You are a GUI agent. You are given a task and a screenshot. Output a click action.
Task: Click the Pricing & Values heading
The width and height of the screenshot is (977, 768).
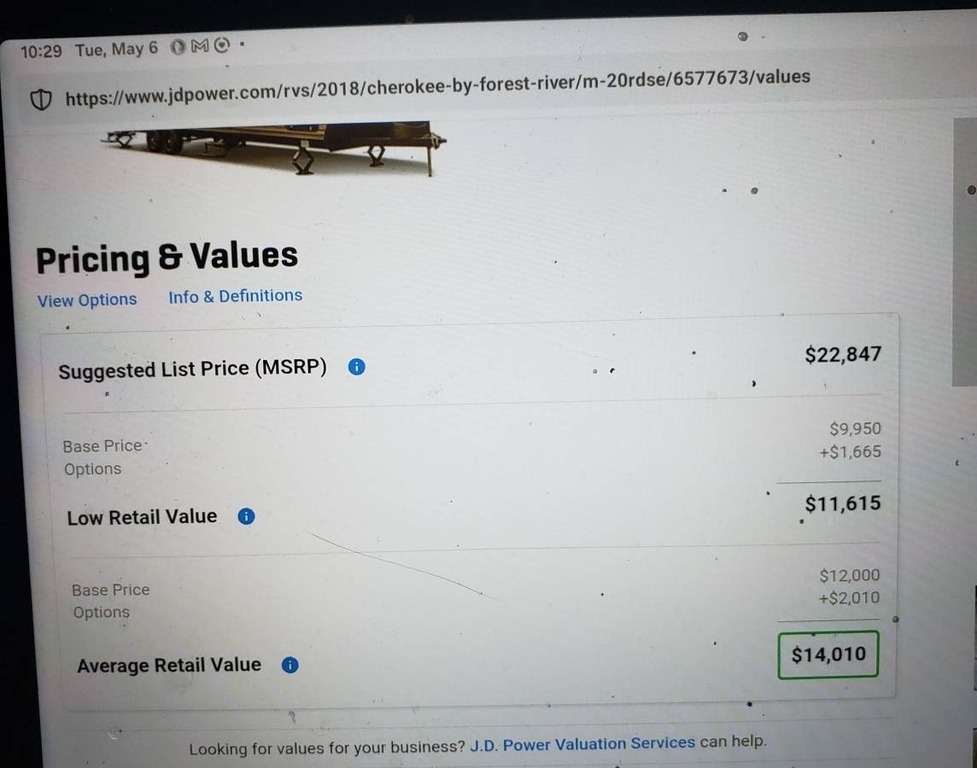click(166, 257)
